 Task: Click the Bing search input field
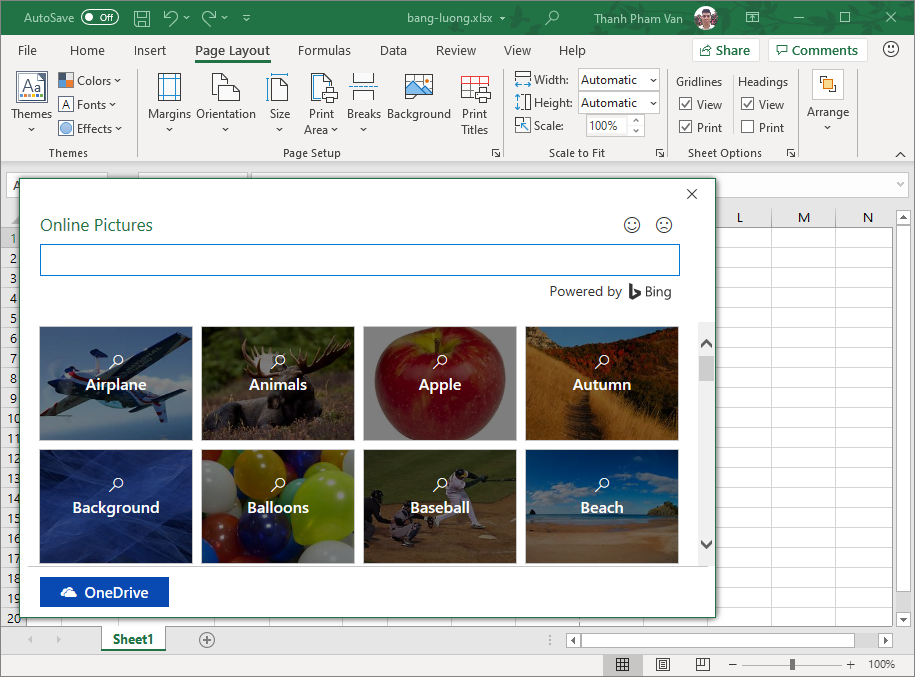[x=359, y=260]
